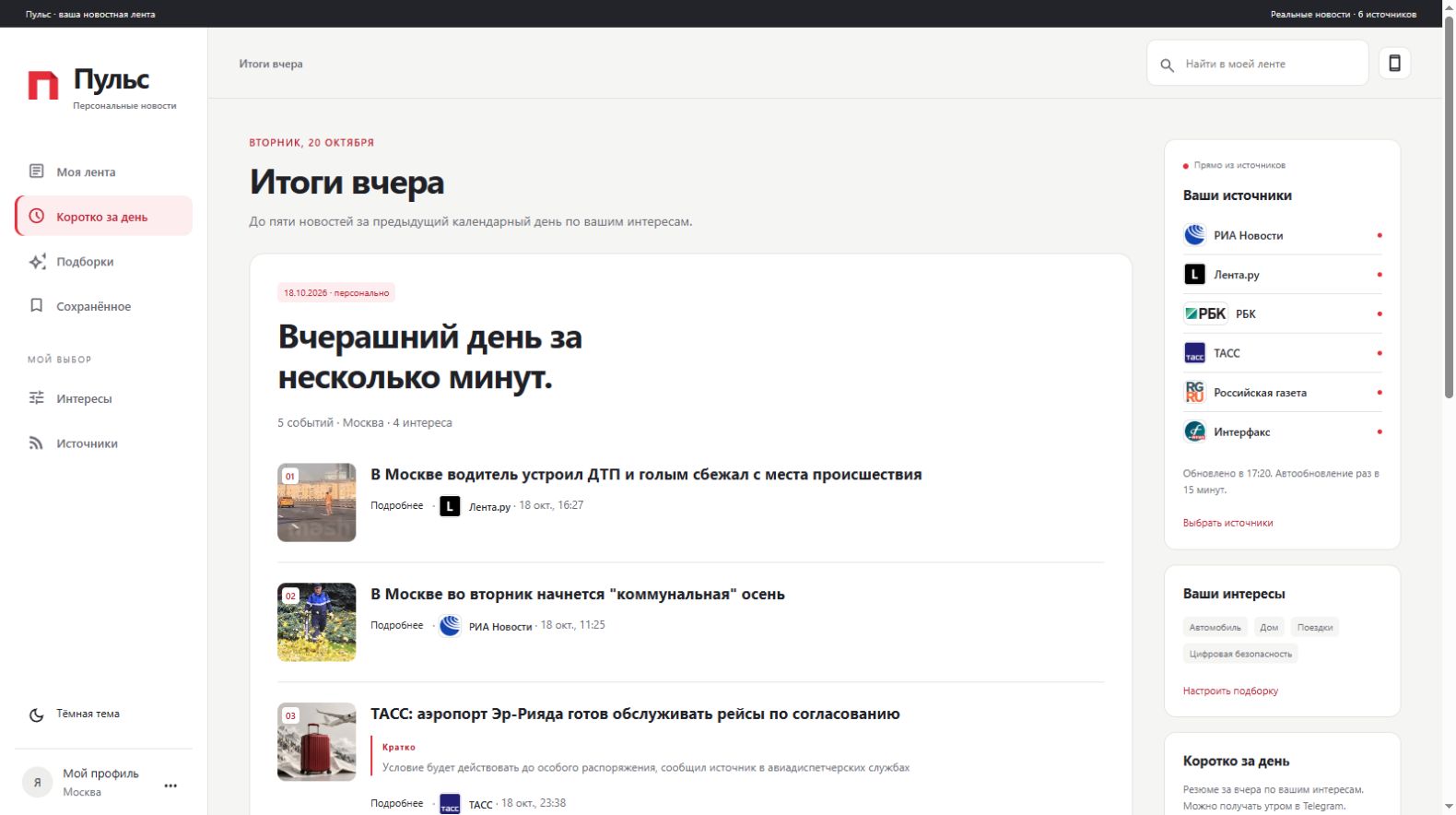
Task: Open headline about коммунальная осень
Action: tap(578, 594)
